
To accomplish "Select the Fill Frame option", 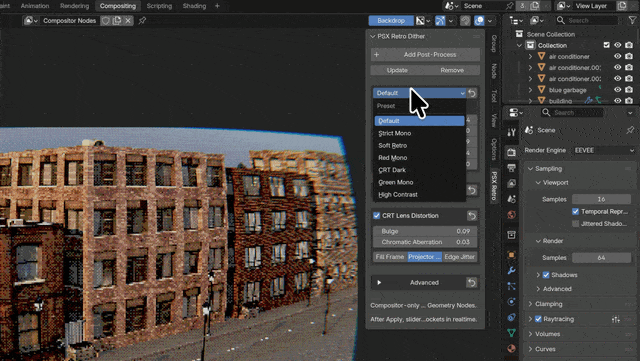I will (x=390, y=257).
